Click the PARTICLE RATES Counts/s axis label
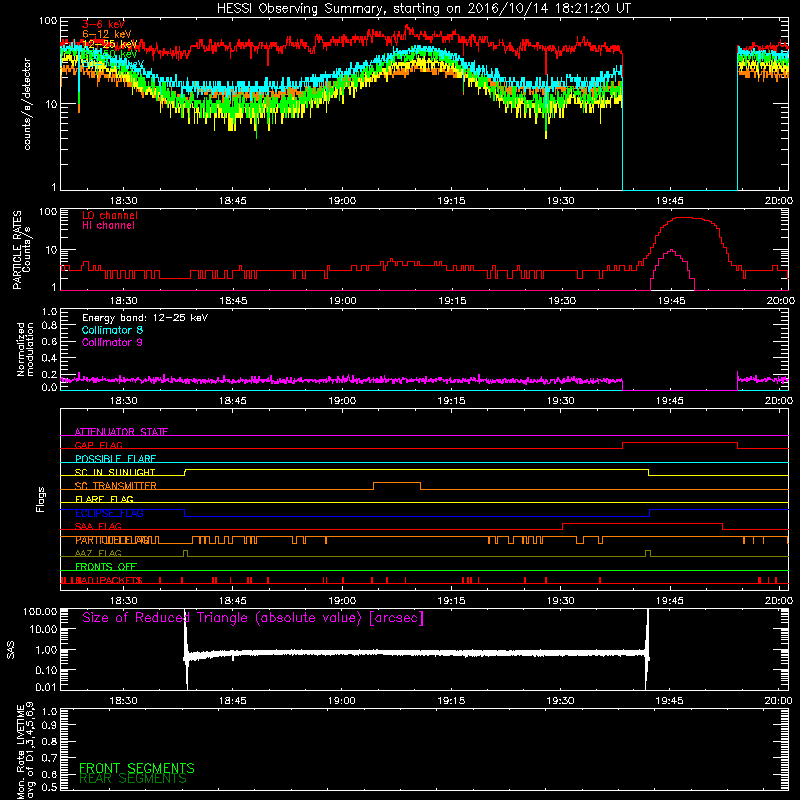Viewport: 800px width, 800px height. coord(22,249)
